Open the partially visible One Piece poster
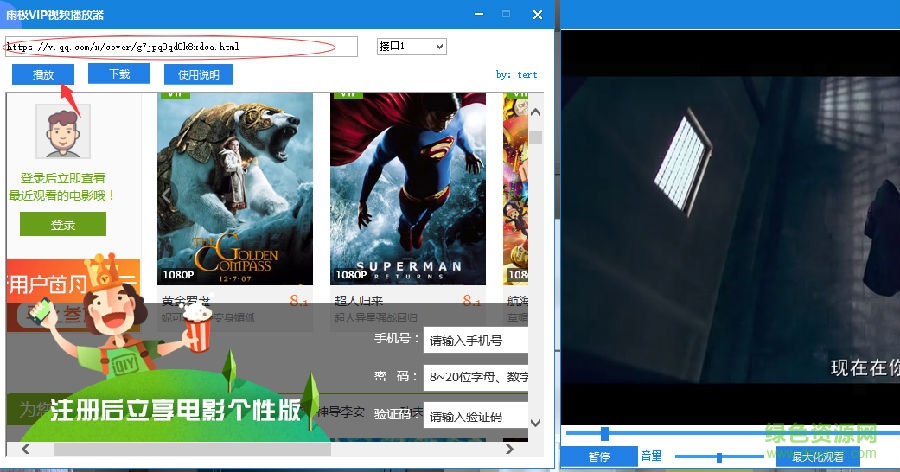This screenshot has width=900, height=472. (x=515, y=188)
